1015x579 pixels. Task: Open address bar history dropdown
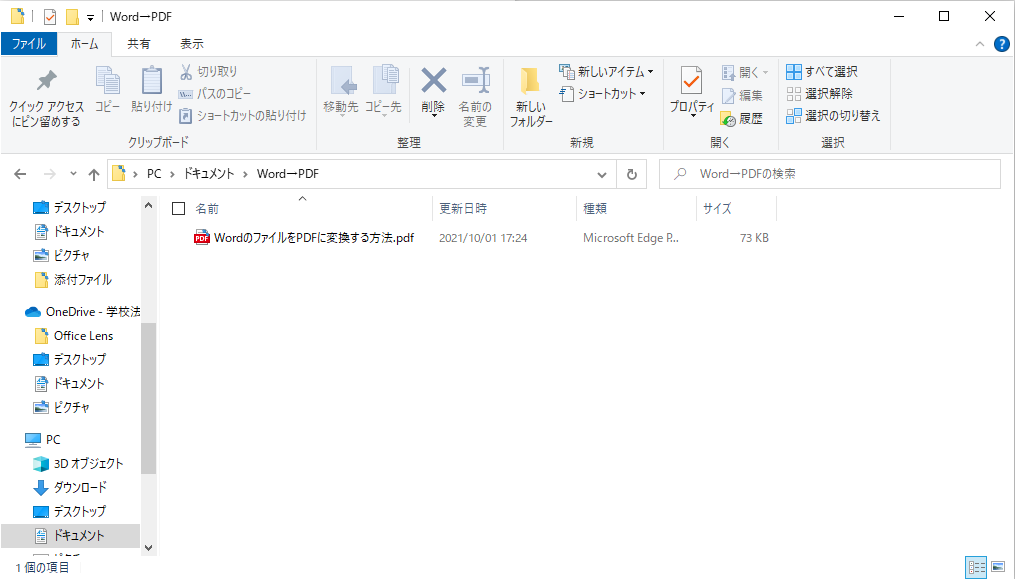[x=602, y=175]
